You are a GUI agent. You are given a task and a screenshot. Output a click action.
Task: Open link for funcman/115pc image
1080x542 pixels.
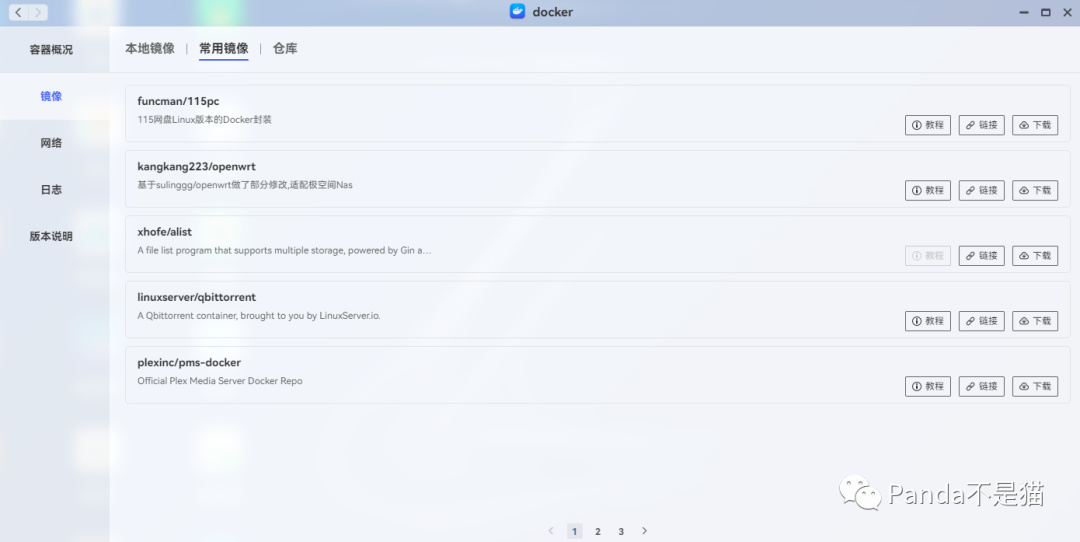click(982, 125)
